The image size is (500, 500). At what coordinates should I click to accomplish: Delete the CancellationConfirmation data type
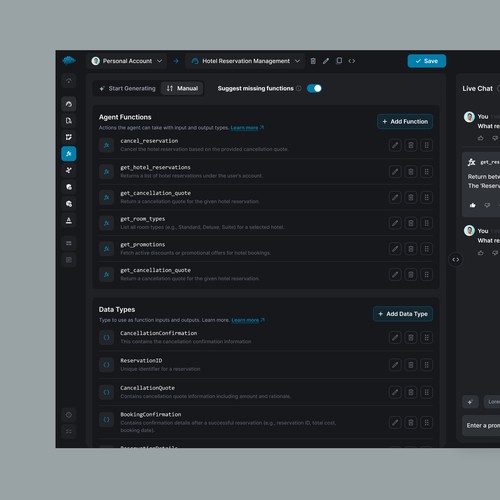coord(411,338)
